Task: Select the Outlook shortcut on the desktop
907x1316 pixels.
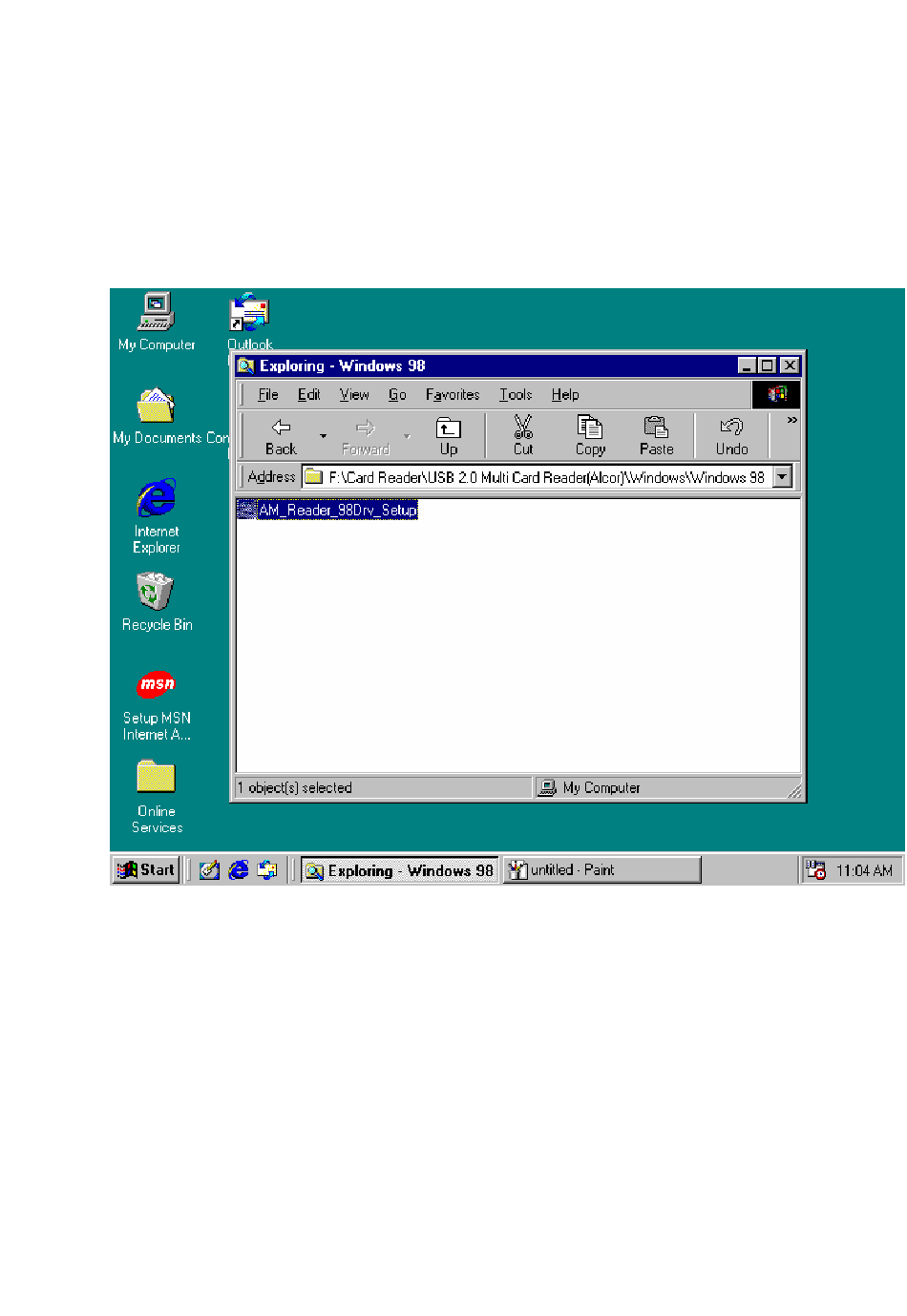Action: pos(250,322)
